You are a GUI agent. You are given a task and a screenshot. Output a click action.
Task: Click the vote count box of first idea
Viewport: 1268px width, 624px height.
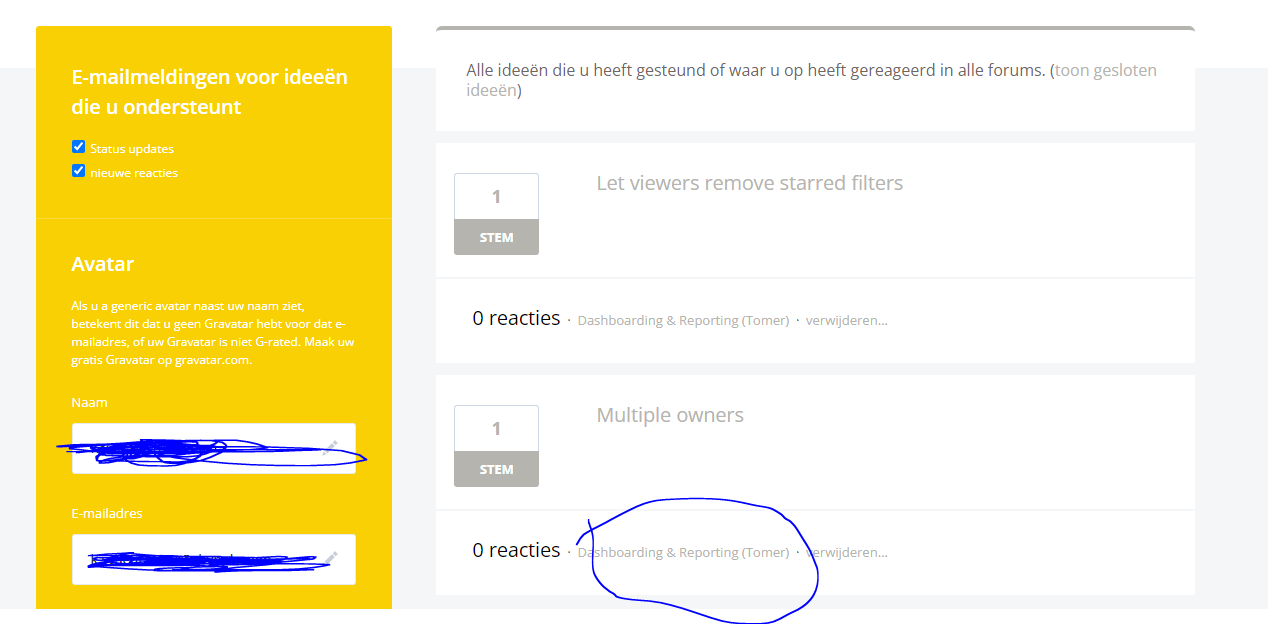click(496, 198)
